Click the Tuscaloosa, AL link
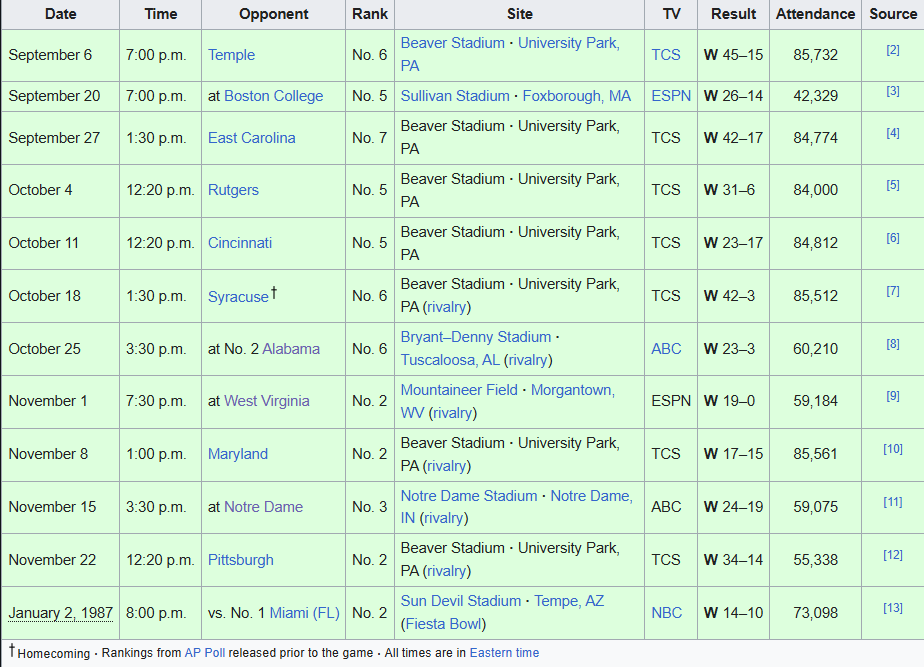This screenshot has height=667, width=924. click(450, 360)
